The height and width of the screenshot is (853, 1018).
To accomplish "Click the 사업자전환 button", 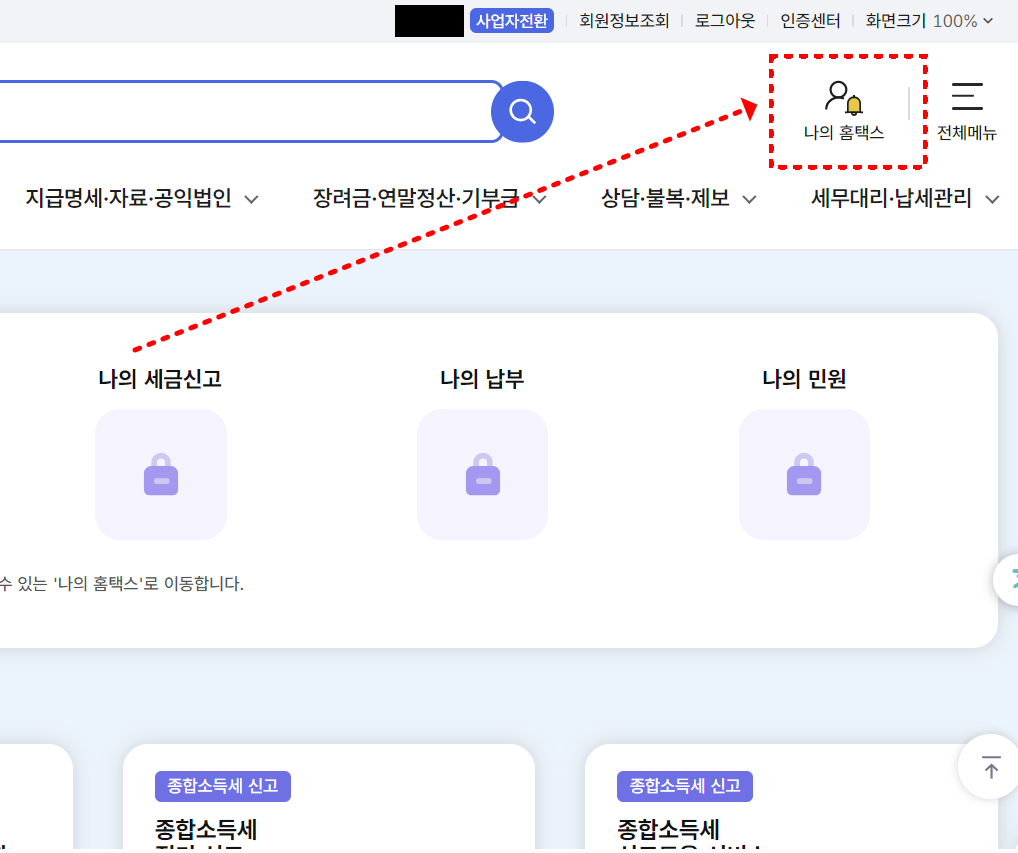I will point(511,20).
